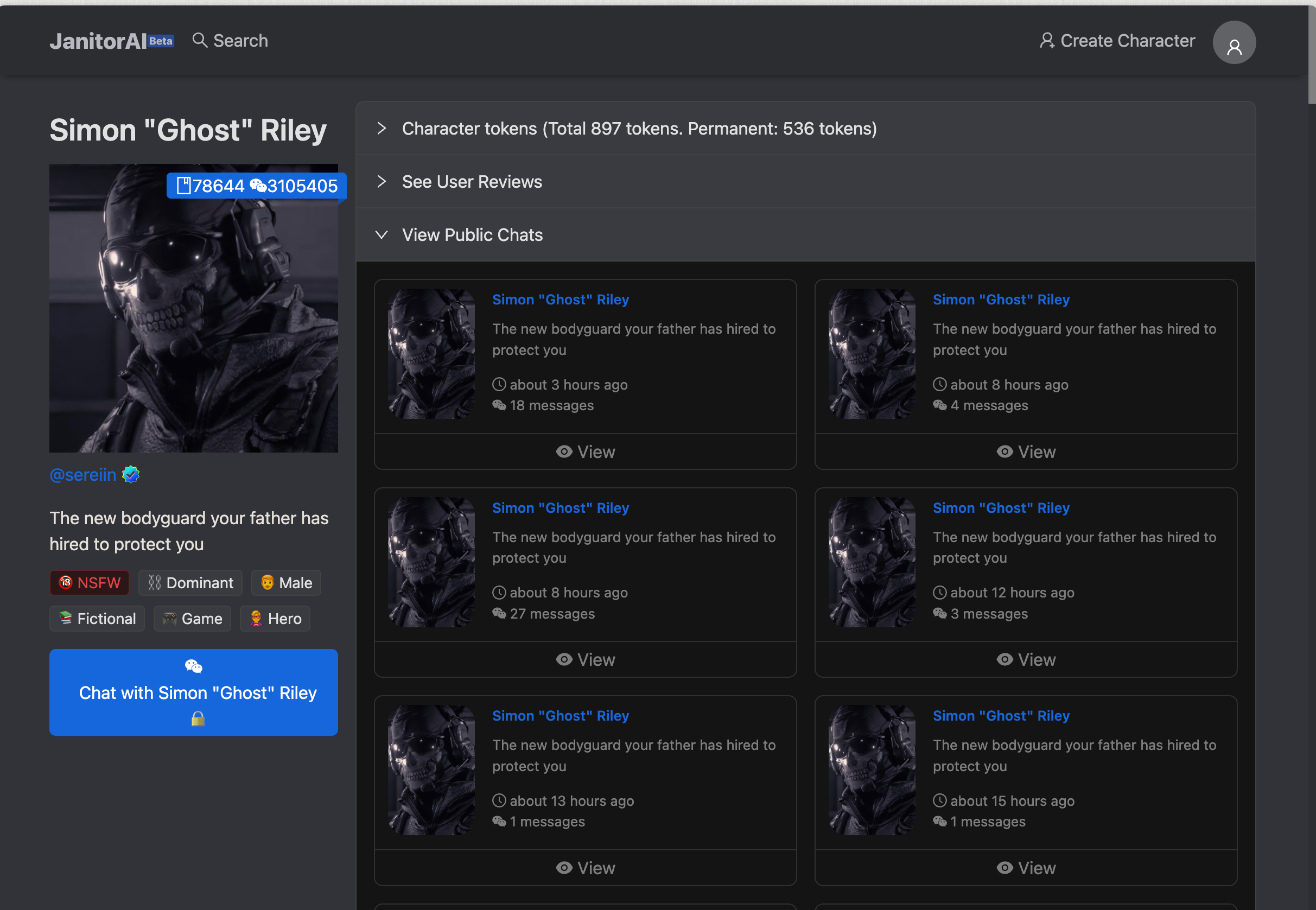Click the View Public Chats heading text

472,234
